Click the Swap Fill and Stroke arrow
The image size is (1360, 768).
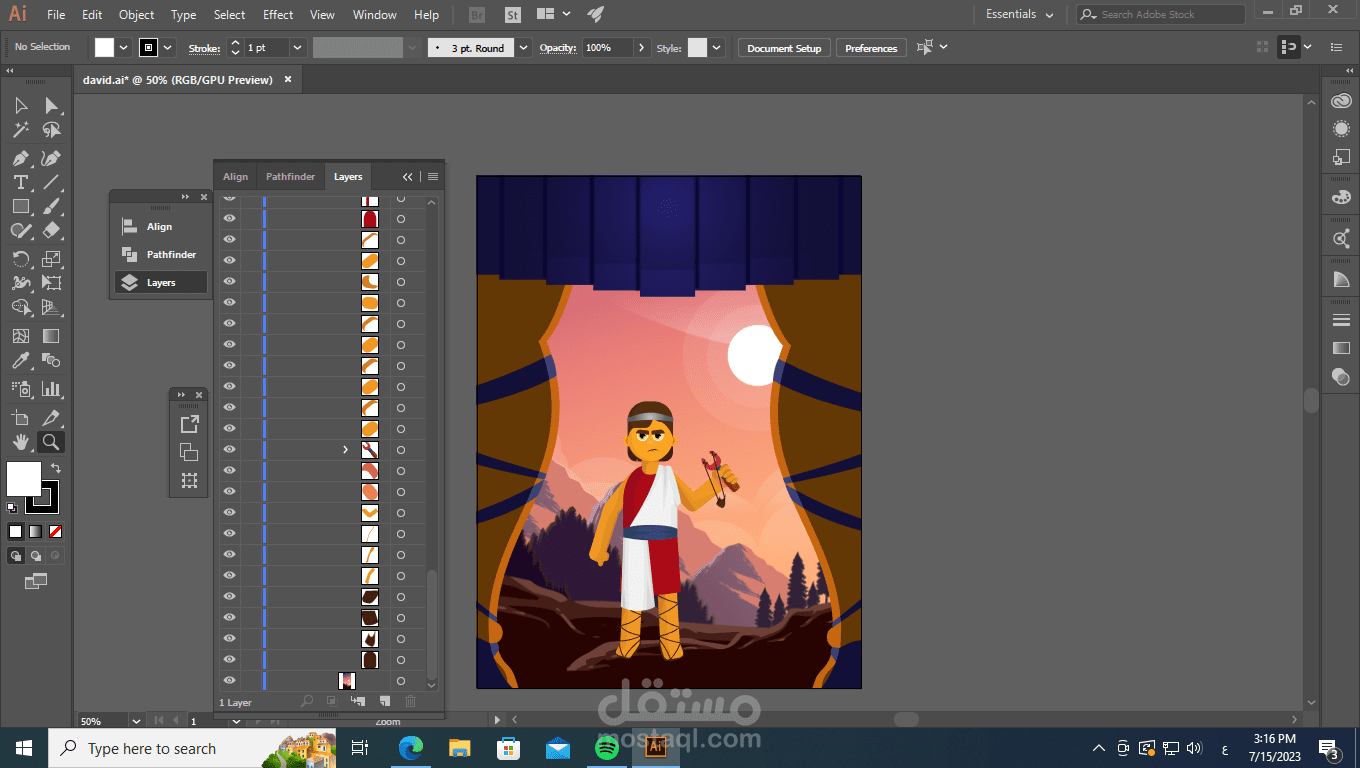[x=56, y=468]
